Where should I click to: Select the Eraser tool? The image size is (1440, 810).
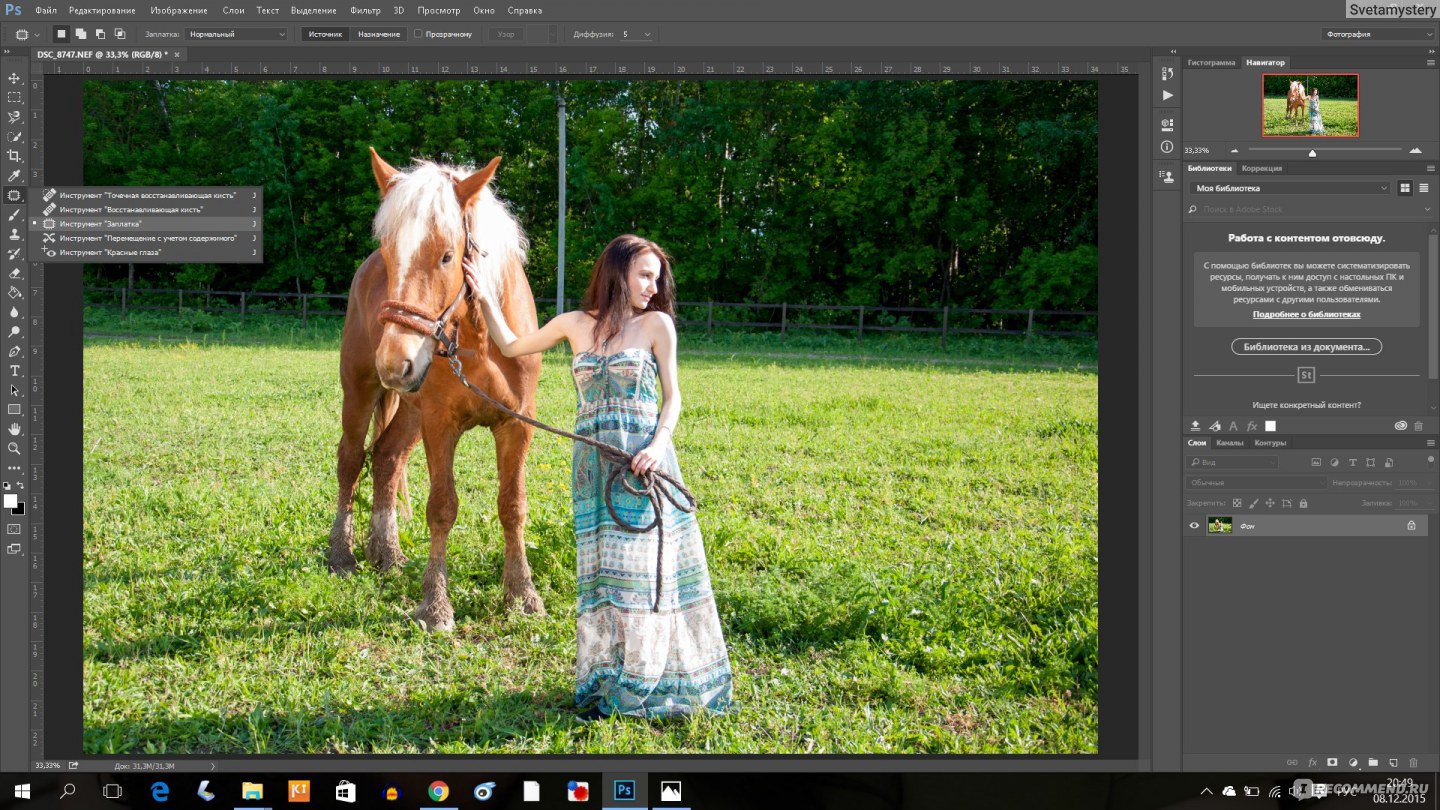coord(14,273)
